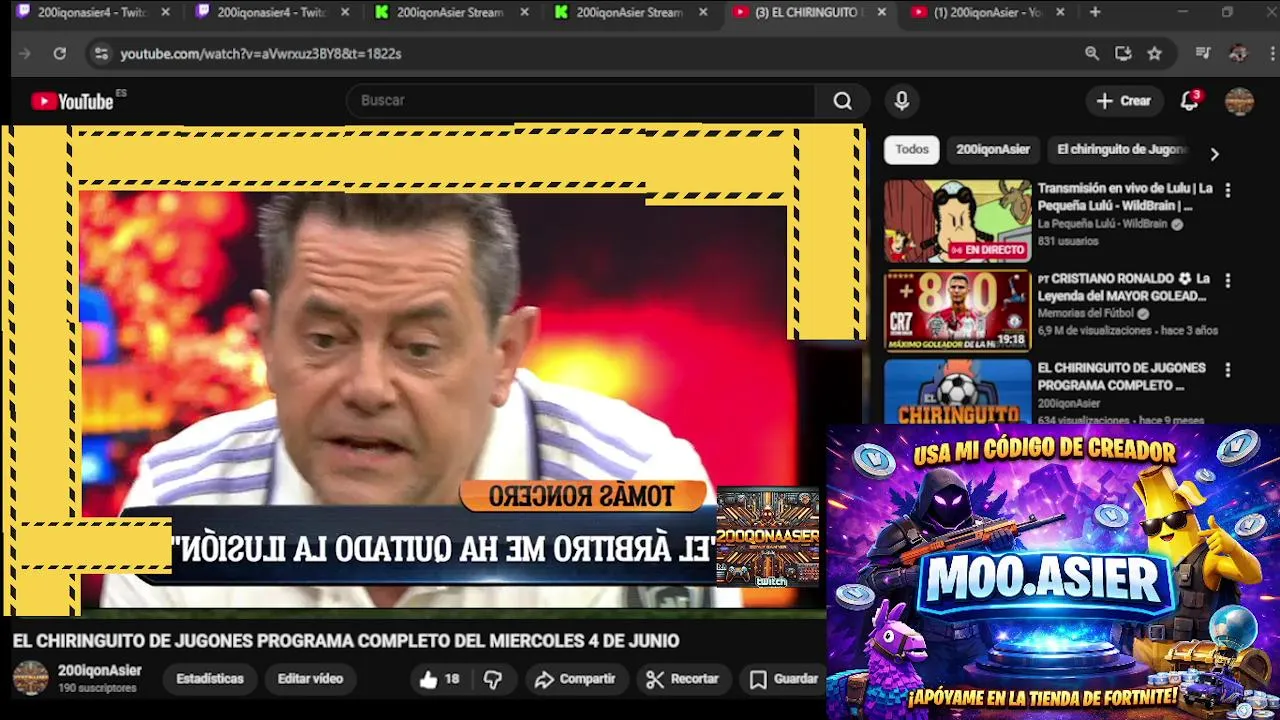The image size is (1280, 720).
Task: Click the search magnifier button
Action: (843, 101)
